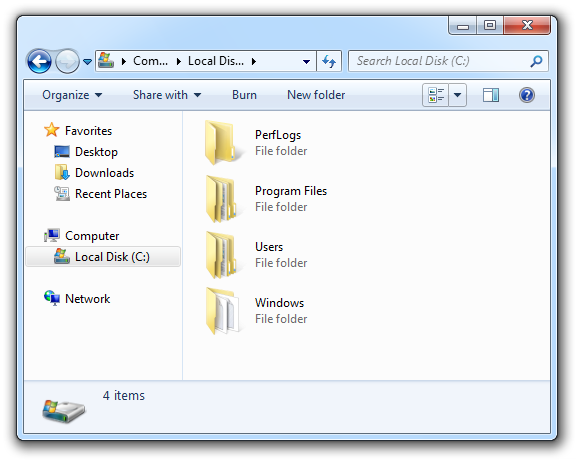This screenshot has width=579, height=461.
Task: Minimize the Explorer window
Action: tap(463, 25)
